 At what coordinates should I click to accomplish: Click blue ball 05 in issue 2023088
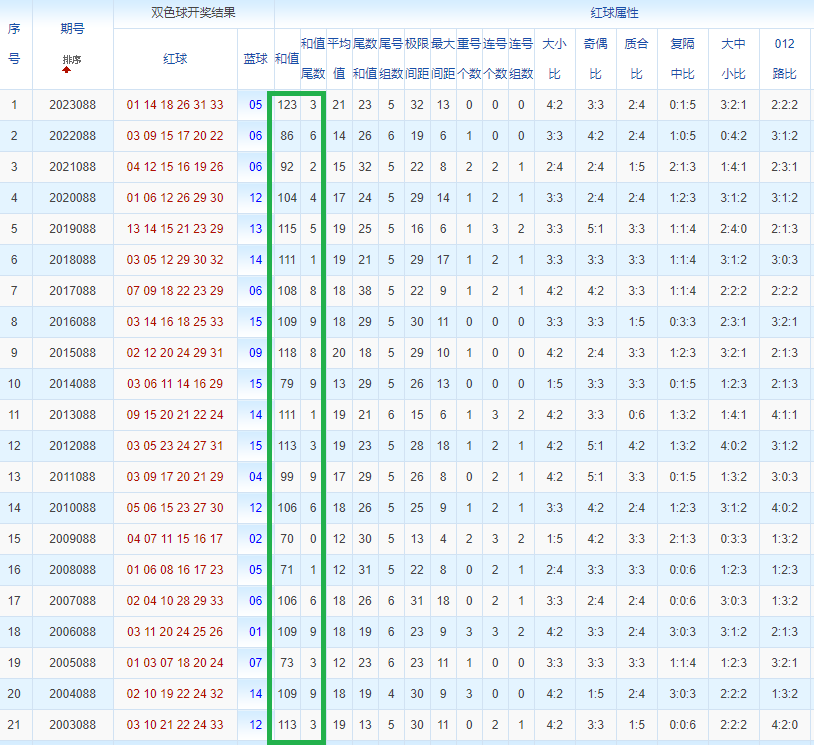(255, 105)
